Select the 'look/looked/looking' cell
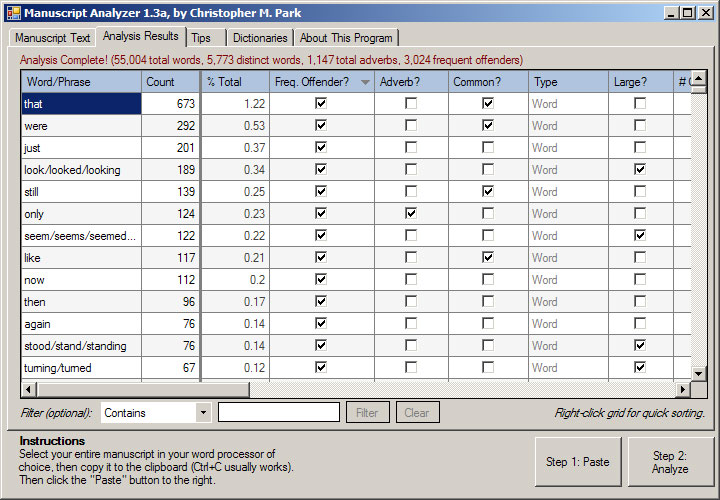The image size is (720, 500). click(x=81, y=170)
